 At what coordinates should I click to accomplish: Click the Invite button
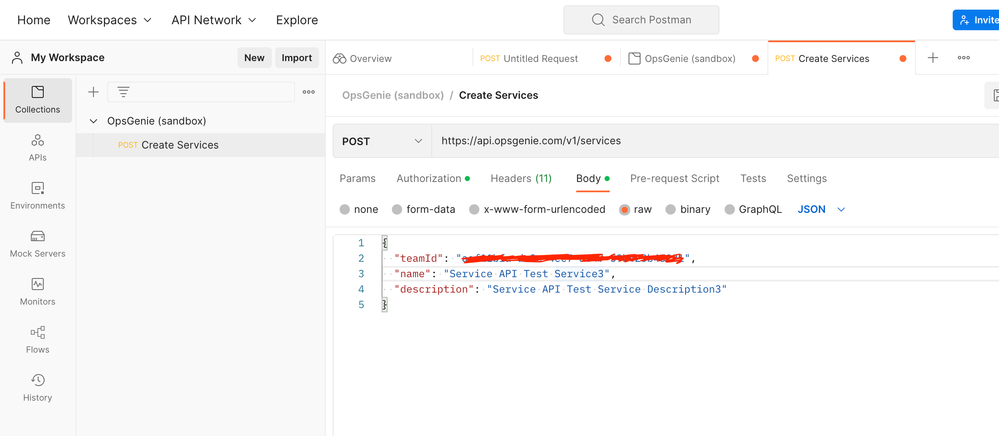[x=976, y=20]
